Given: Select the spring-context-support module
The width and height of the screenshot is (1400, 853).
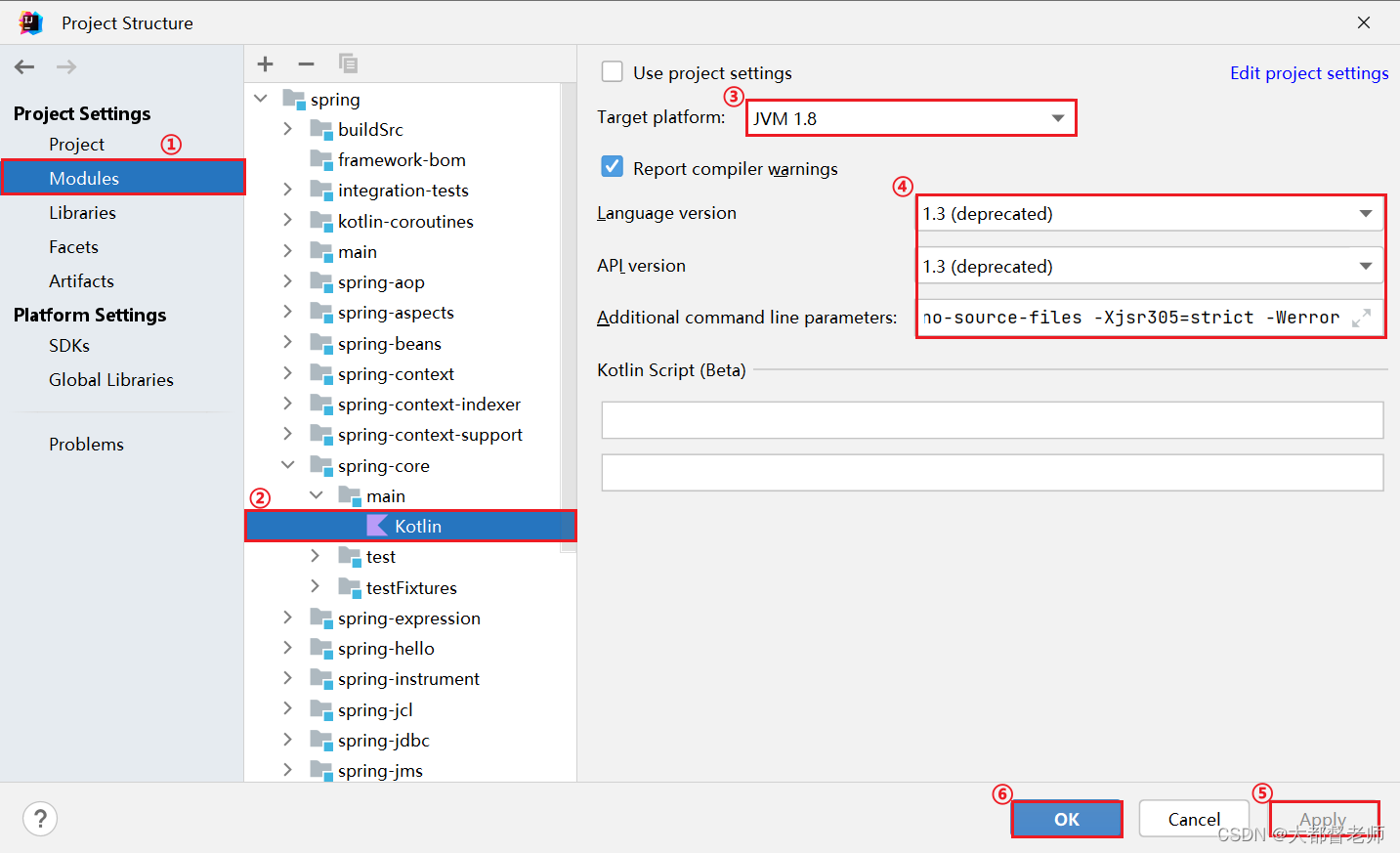Looking at the screenshot, I should click(x=430, y=435).
